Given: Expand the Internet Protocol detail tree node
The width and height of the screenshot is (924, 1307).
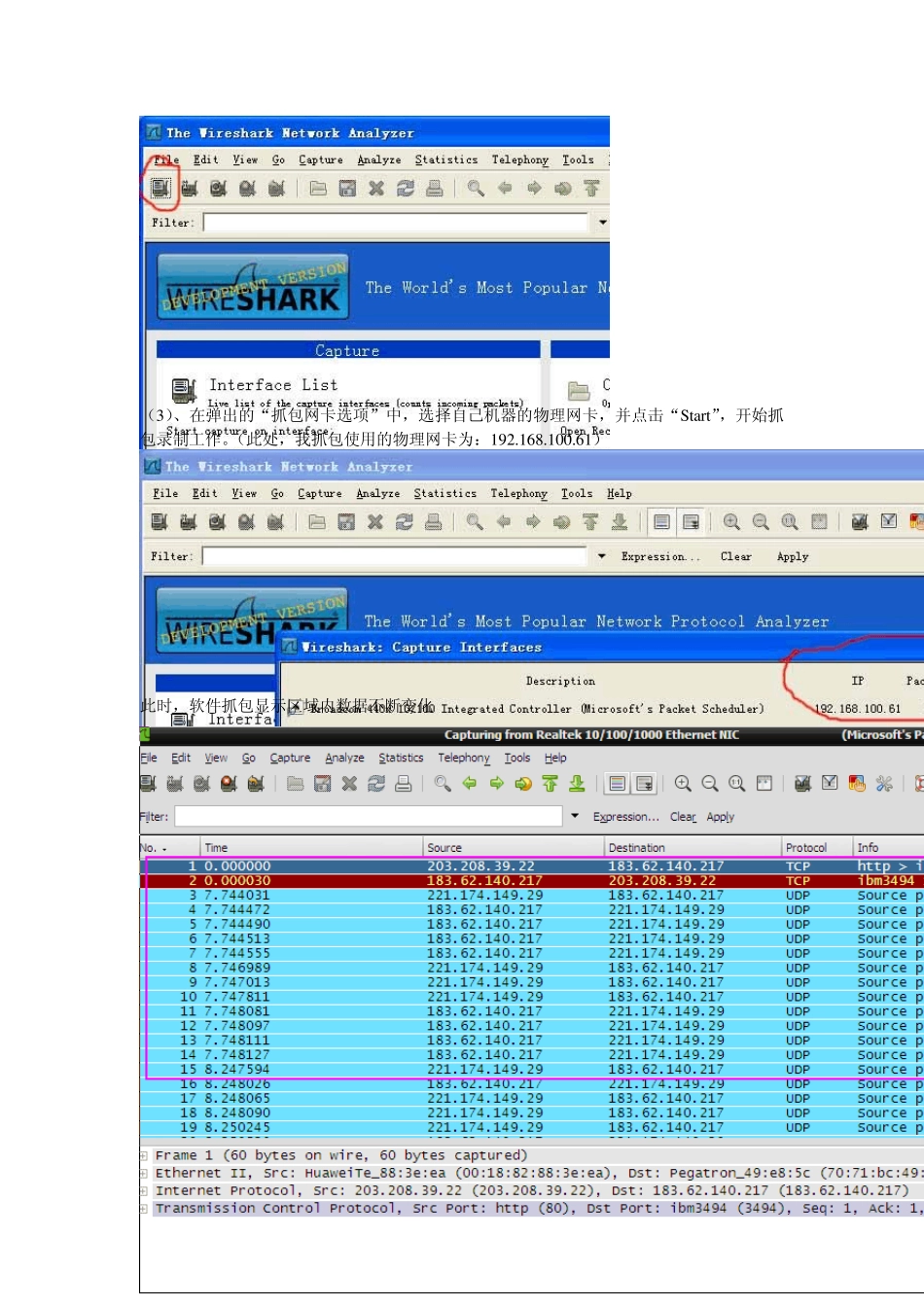Looking at the screenshot, I should [x=145, y=1191].
